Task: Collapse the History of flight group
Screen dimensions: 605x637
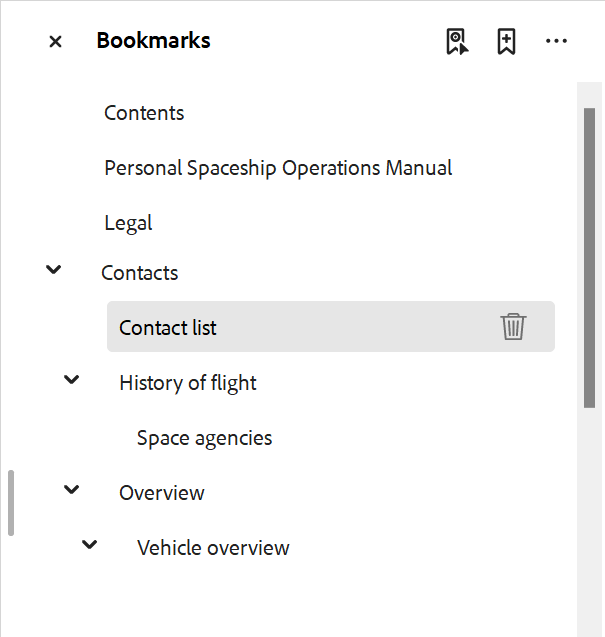Action: (x=71, y=380)
